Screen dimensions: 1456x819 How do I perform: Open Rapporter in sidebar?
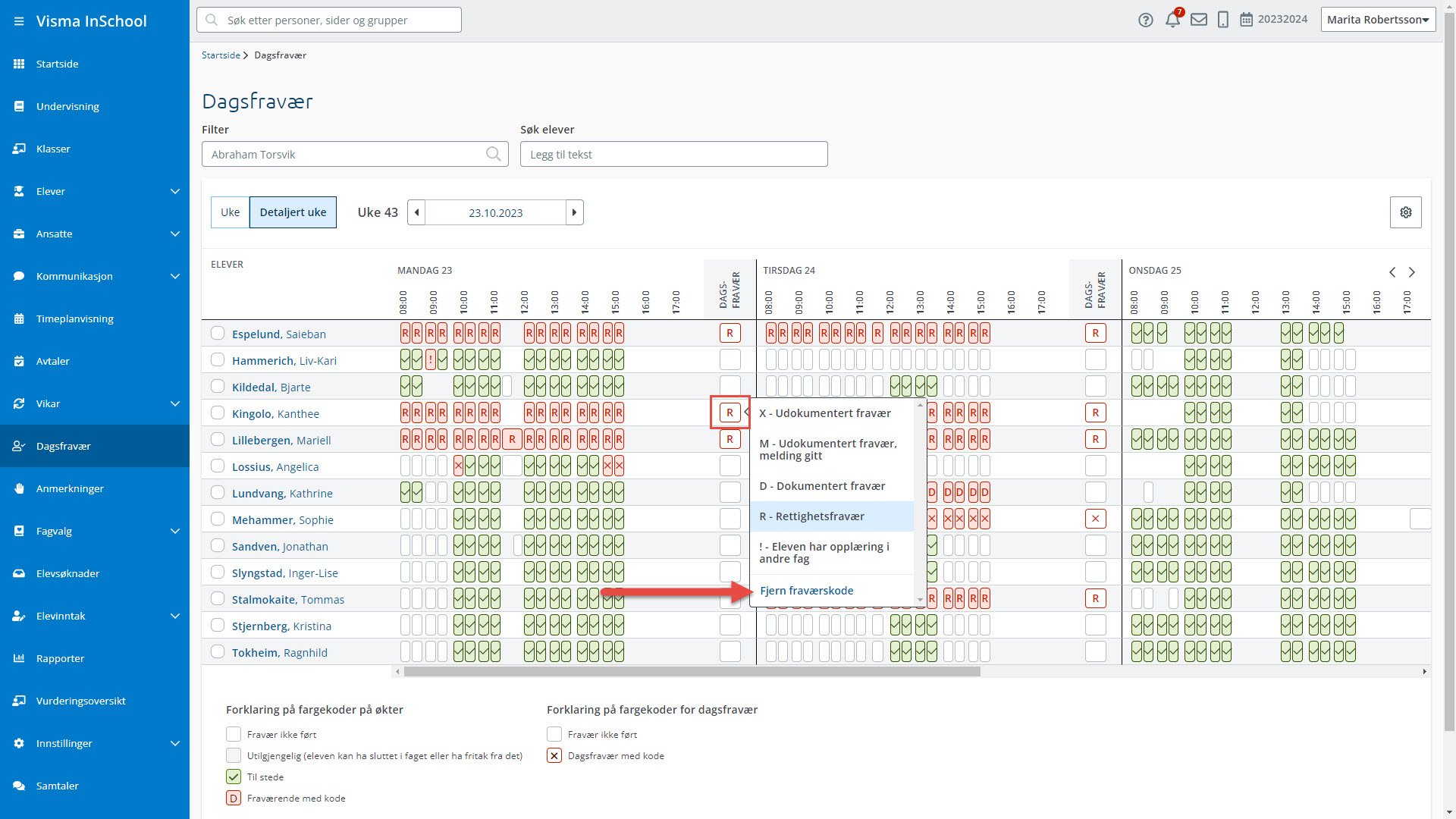point(95,658)
